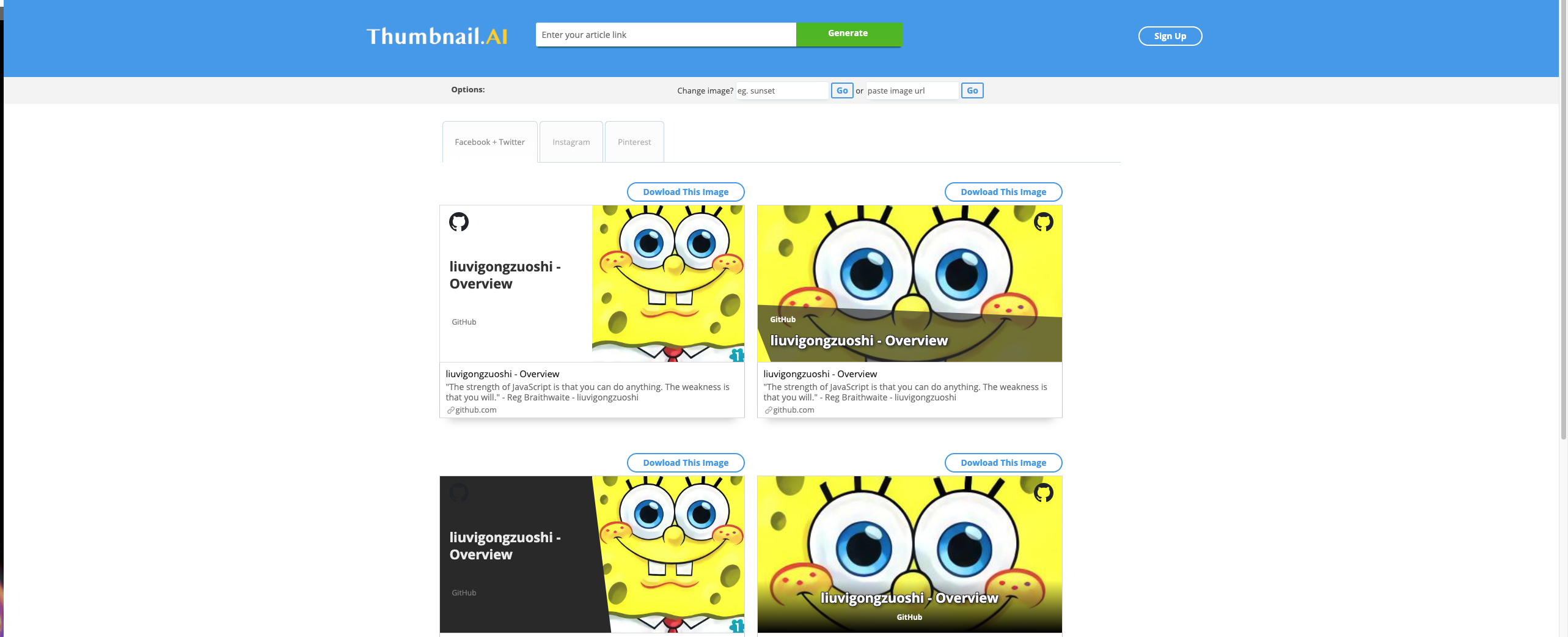Switch to the Instagram tab
This screenshot has width=1568, height=637.
pyautogui.click(x=571, y=142)
